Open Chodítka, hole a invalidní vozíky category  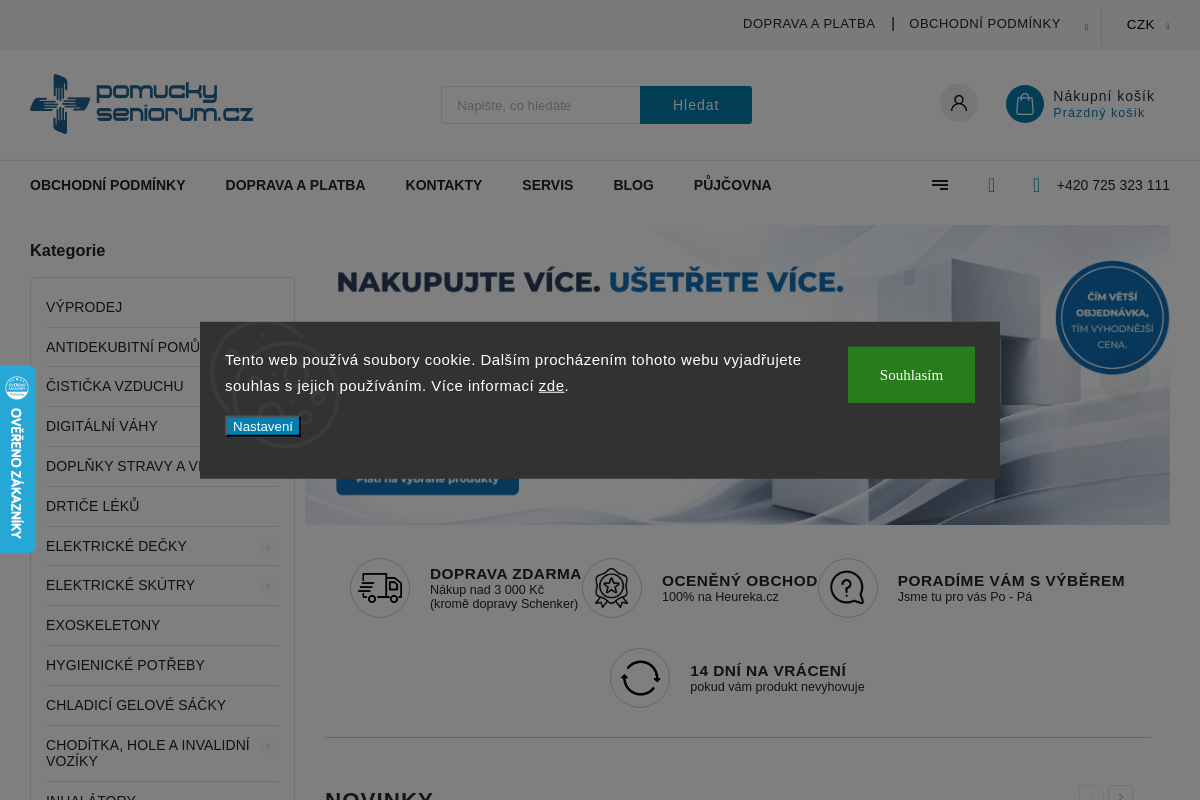[148, 753]
